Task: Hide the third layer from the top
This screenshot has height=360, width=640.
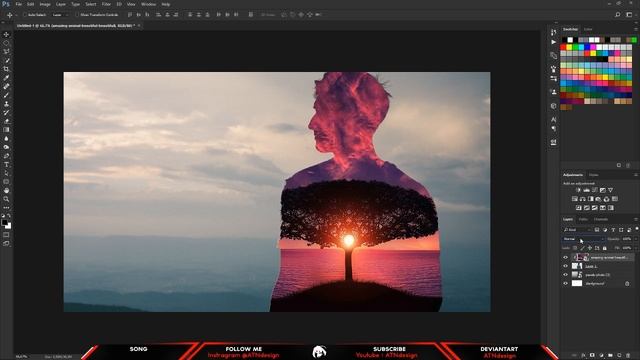Action: [x=565, y=275]
